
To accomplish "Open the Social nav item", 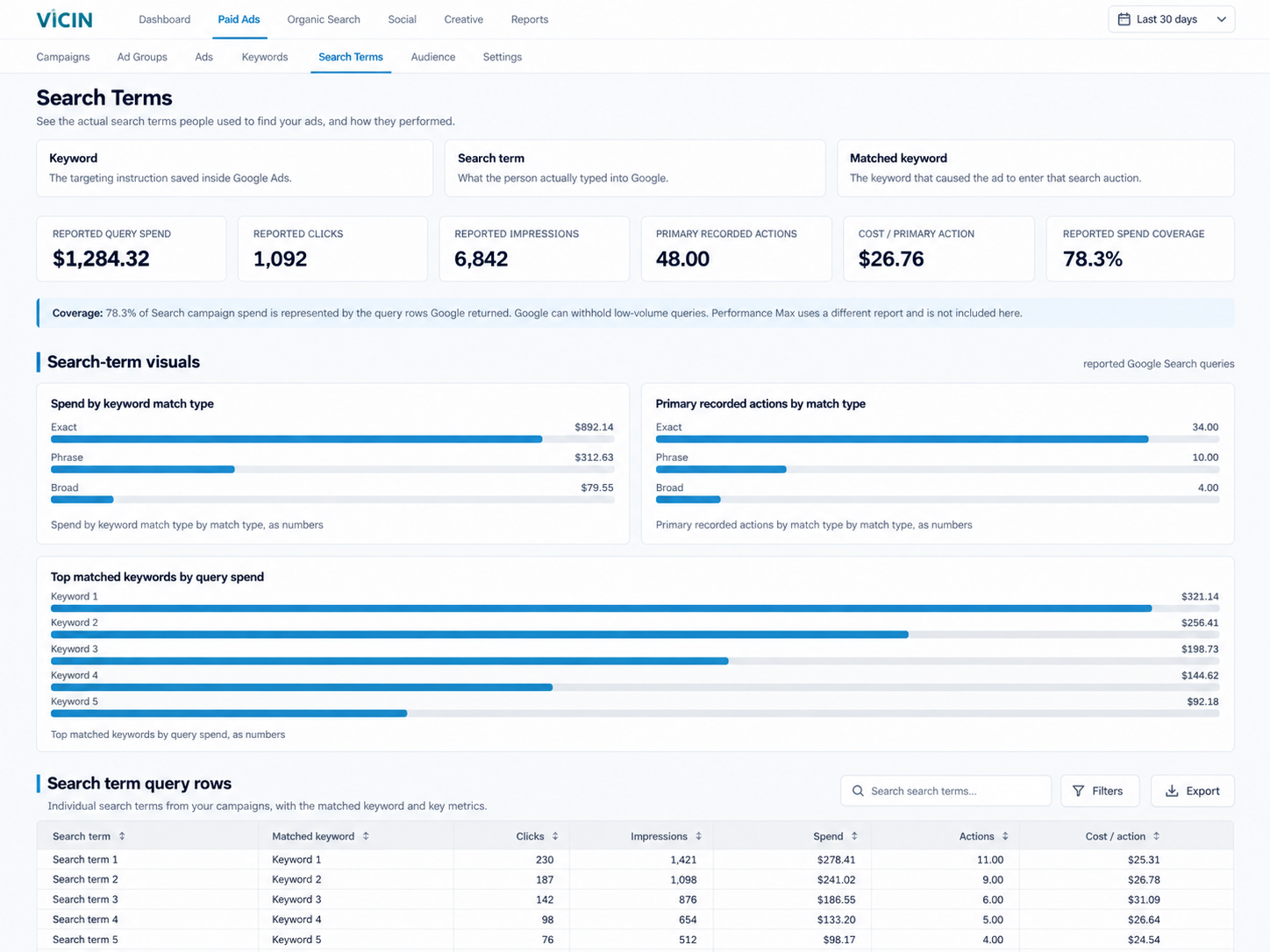I will (x=402, y=19).
